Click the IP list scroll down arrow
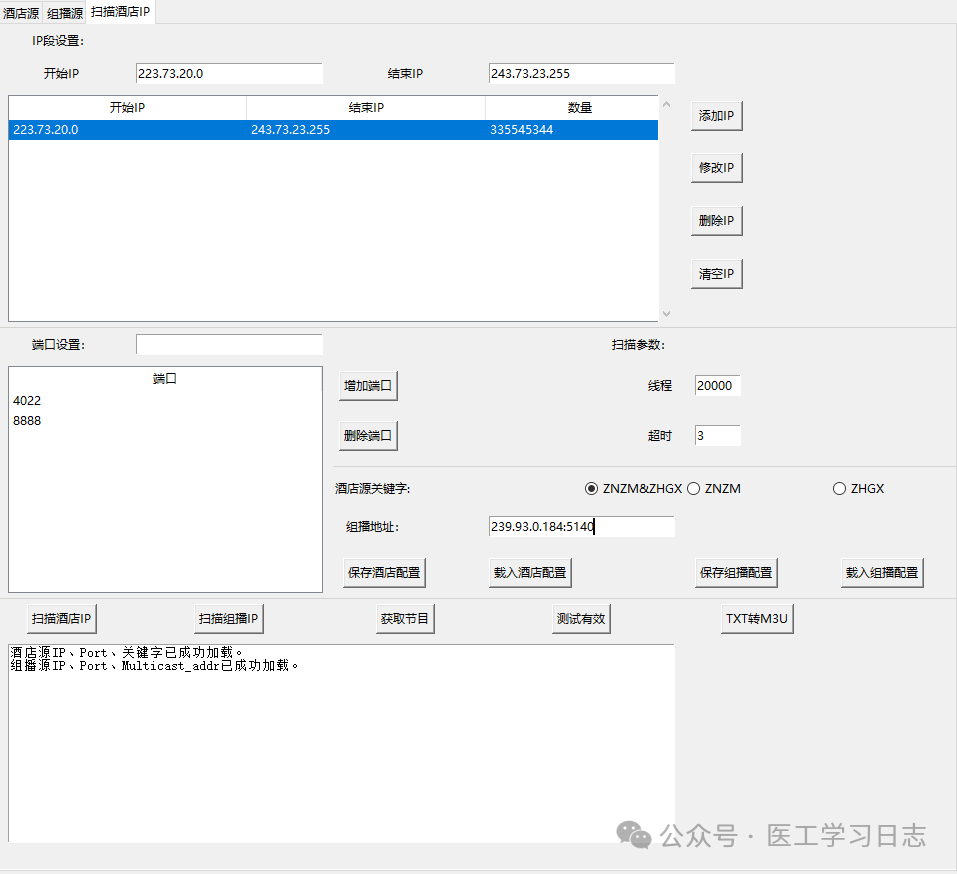 [x=666, y=314]
